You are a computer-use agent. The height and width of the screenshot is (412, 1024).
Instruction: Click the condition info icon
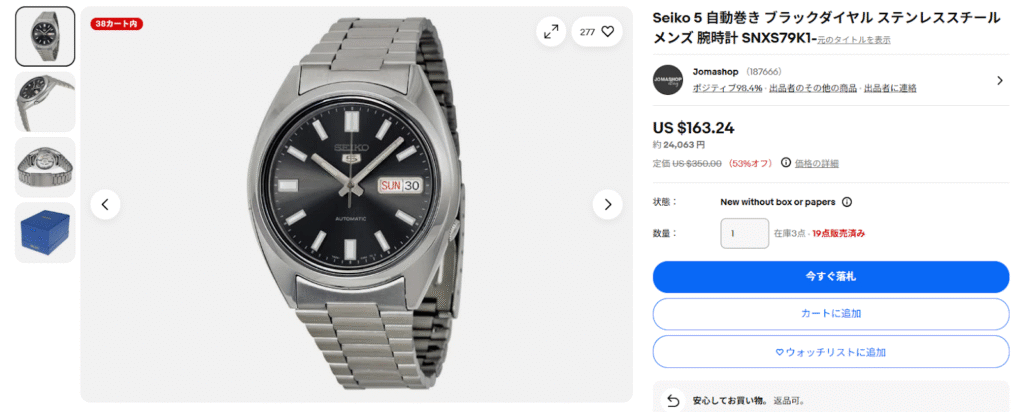coord(847,201)
